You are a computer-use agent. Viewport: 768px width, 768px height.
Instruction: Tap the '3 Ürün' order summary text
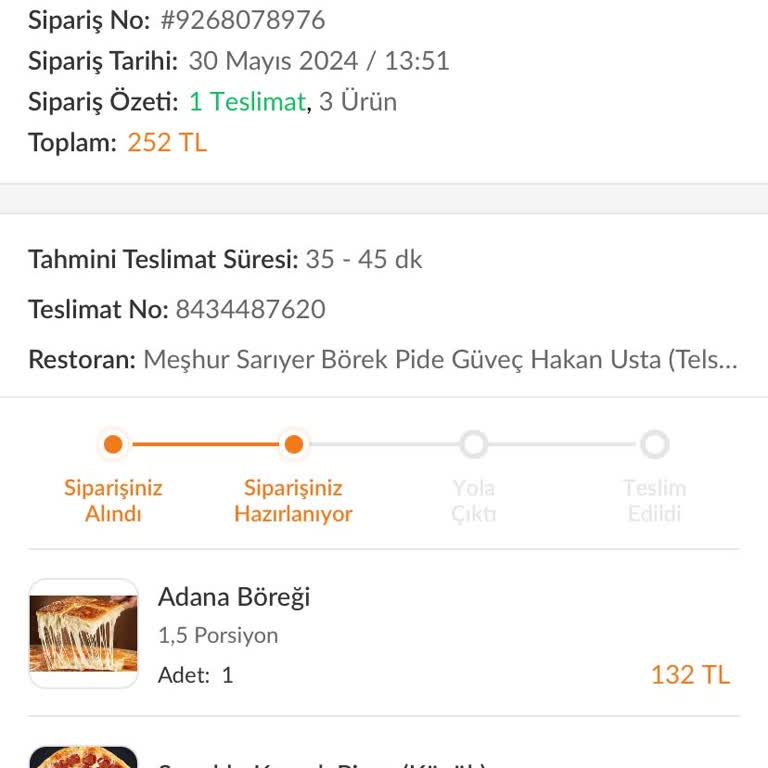coord(358,102)
